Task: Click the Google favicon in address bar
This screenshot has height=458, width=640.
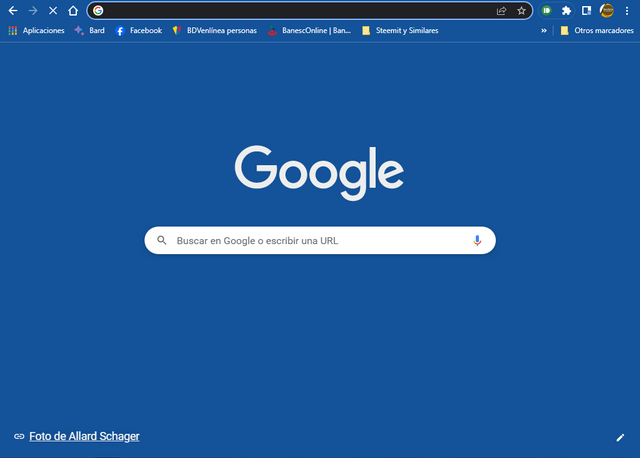Action: pyautogui.click(x=98, y=11)
